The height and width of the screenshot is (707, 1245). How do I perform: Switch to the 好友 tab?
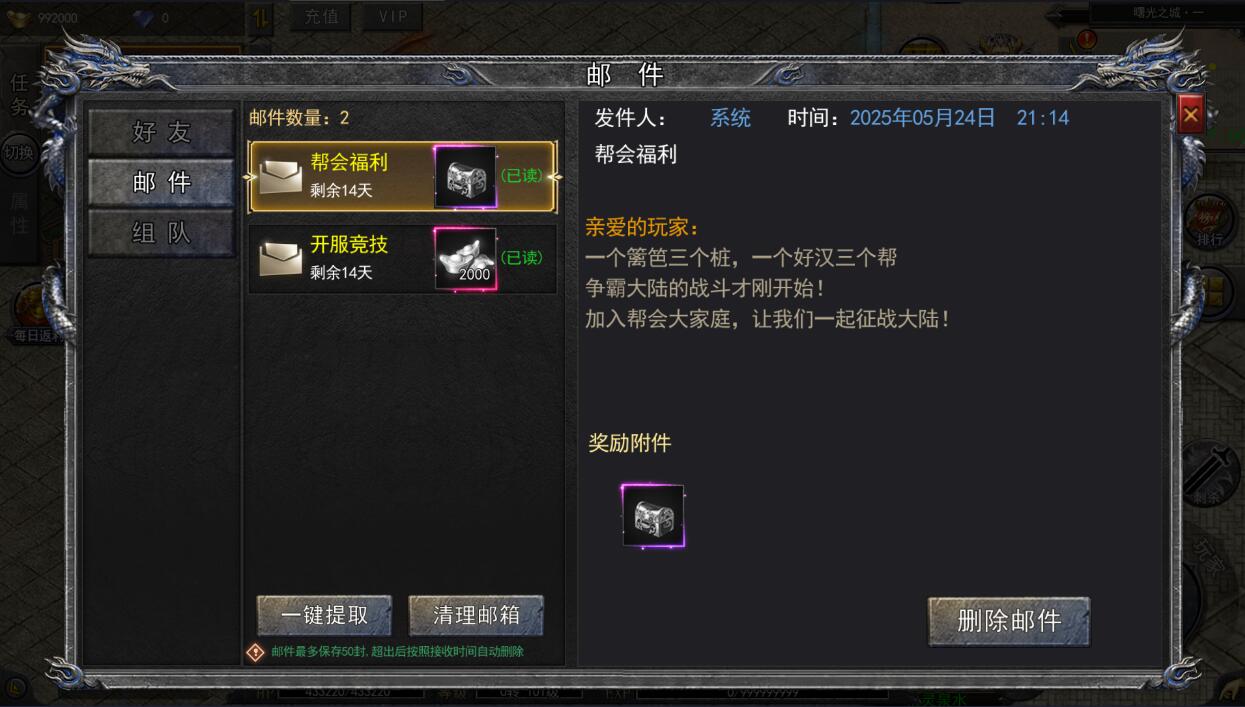pyautogui.click(x=161, y=132)
